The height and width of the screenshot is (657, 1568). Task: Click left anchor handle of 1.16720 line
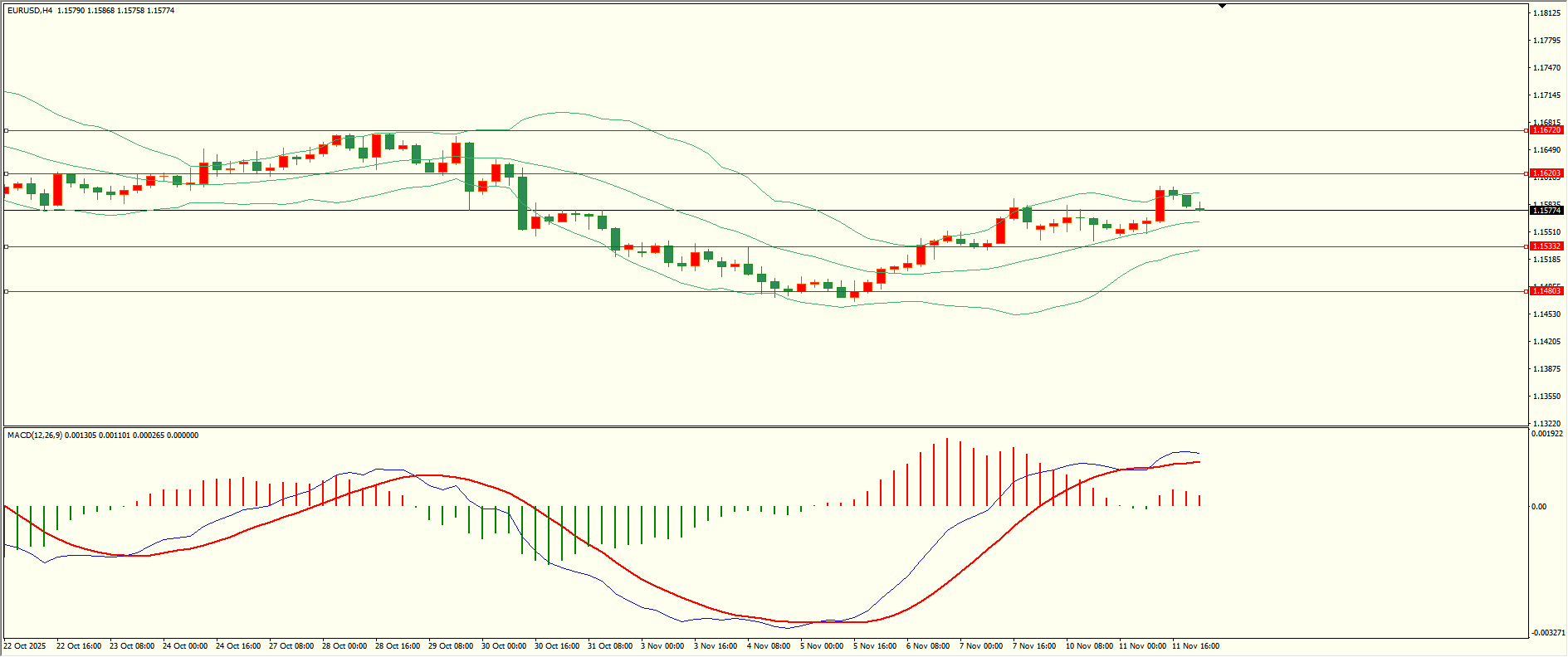[x=7, y=130]
